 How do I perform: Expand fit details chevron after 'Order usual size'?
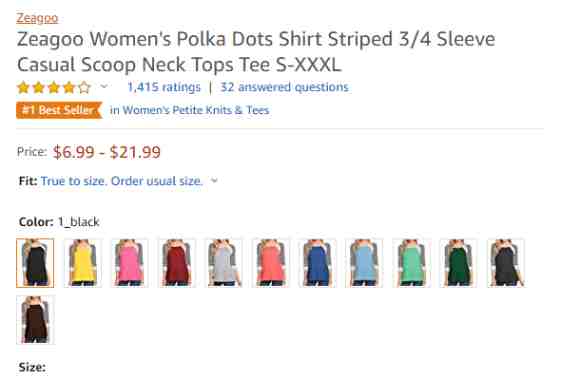pos(214,181)
